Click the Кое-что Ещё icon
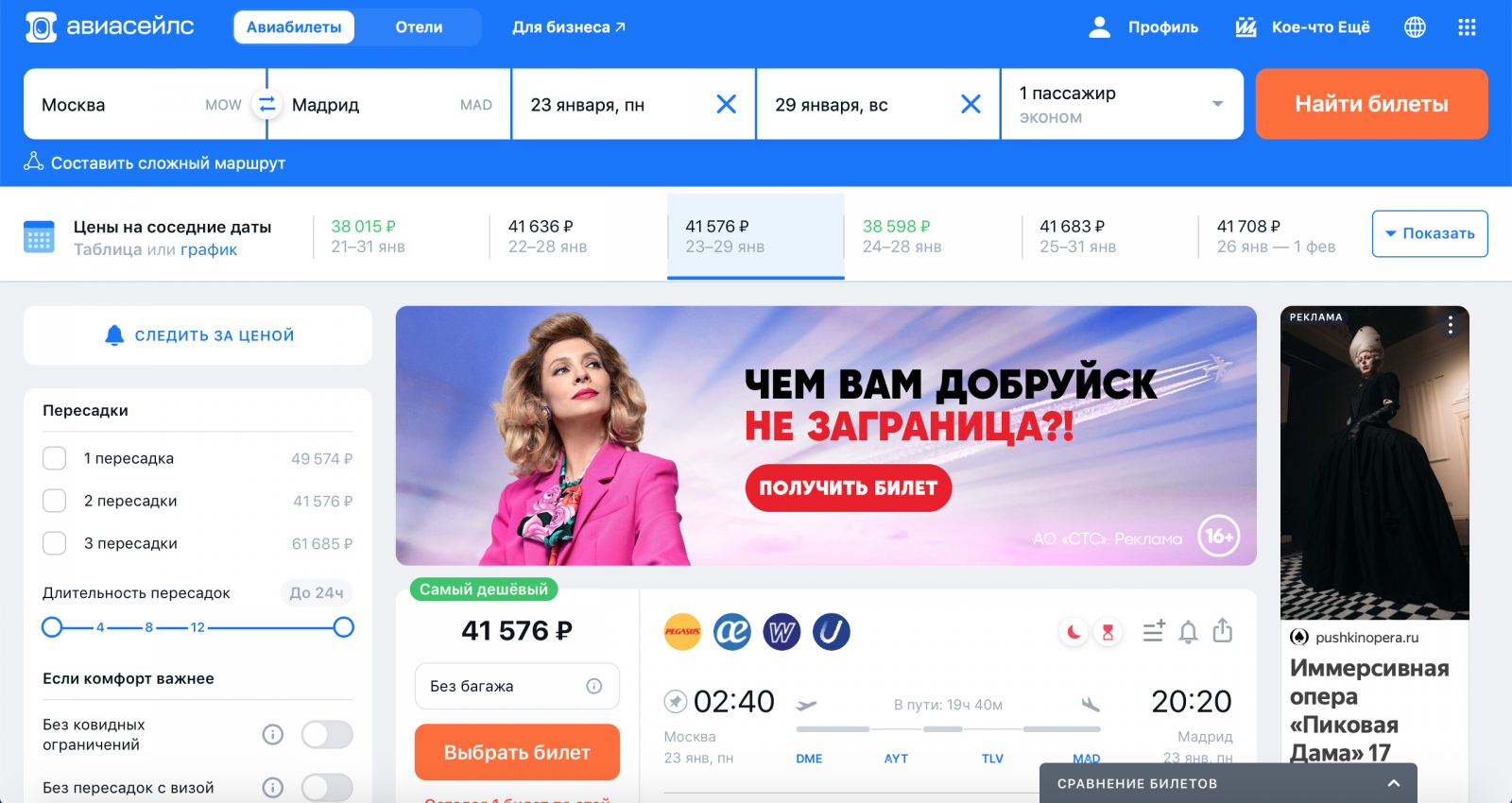The height and width of the screenshot is (803, 1512). click(1246, 27)
